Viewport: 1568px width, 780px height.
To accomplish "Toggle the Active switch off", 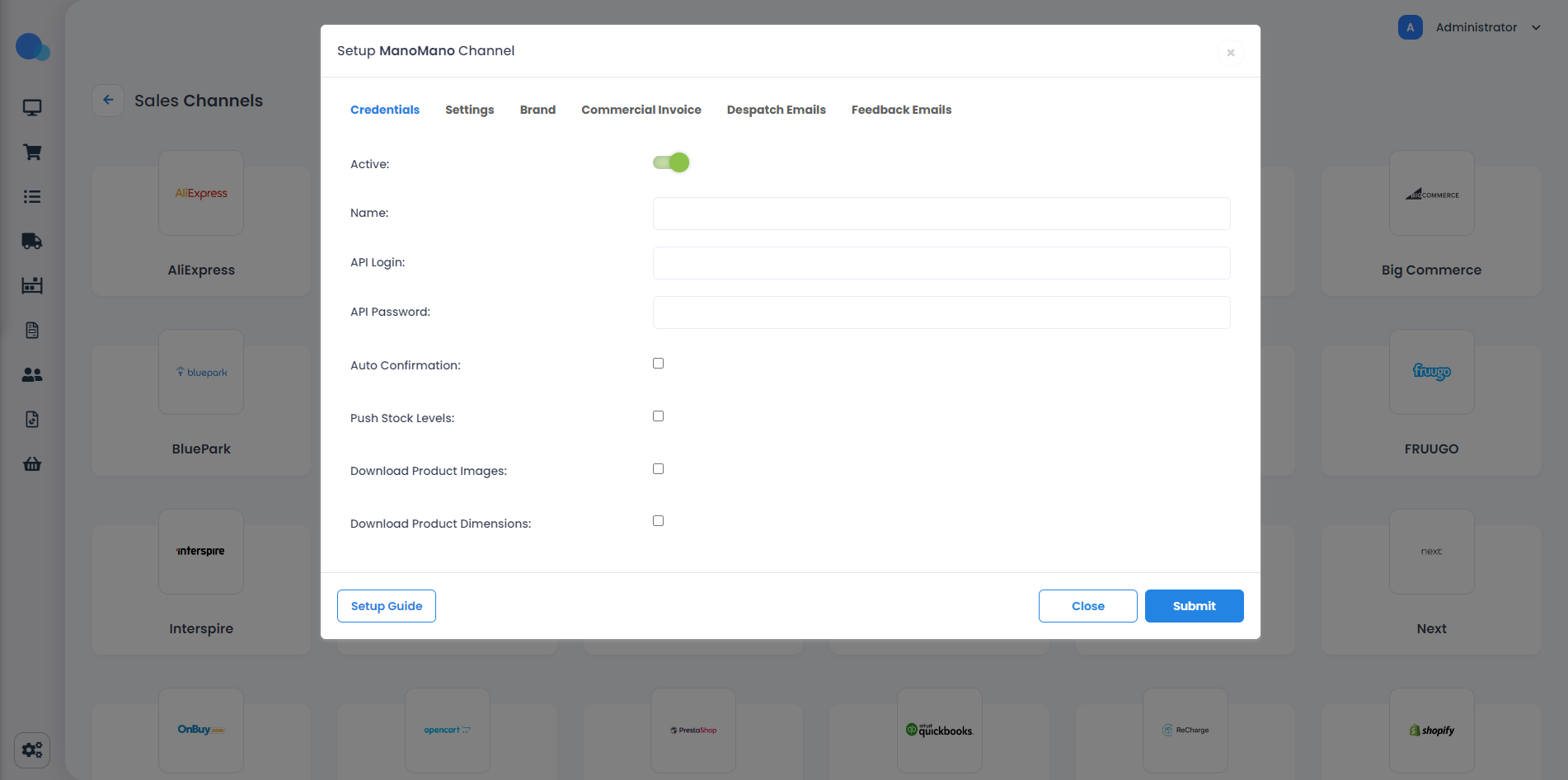I will (x=671, y=163).
